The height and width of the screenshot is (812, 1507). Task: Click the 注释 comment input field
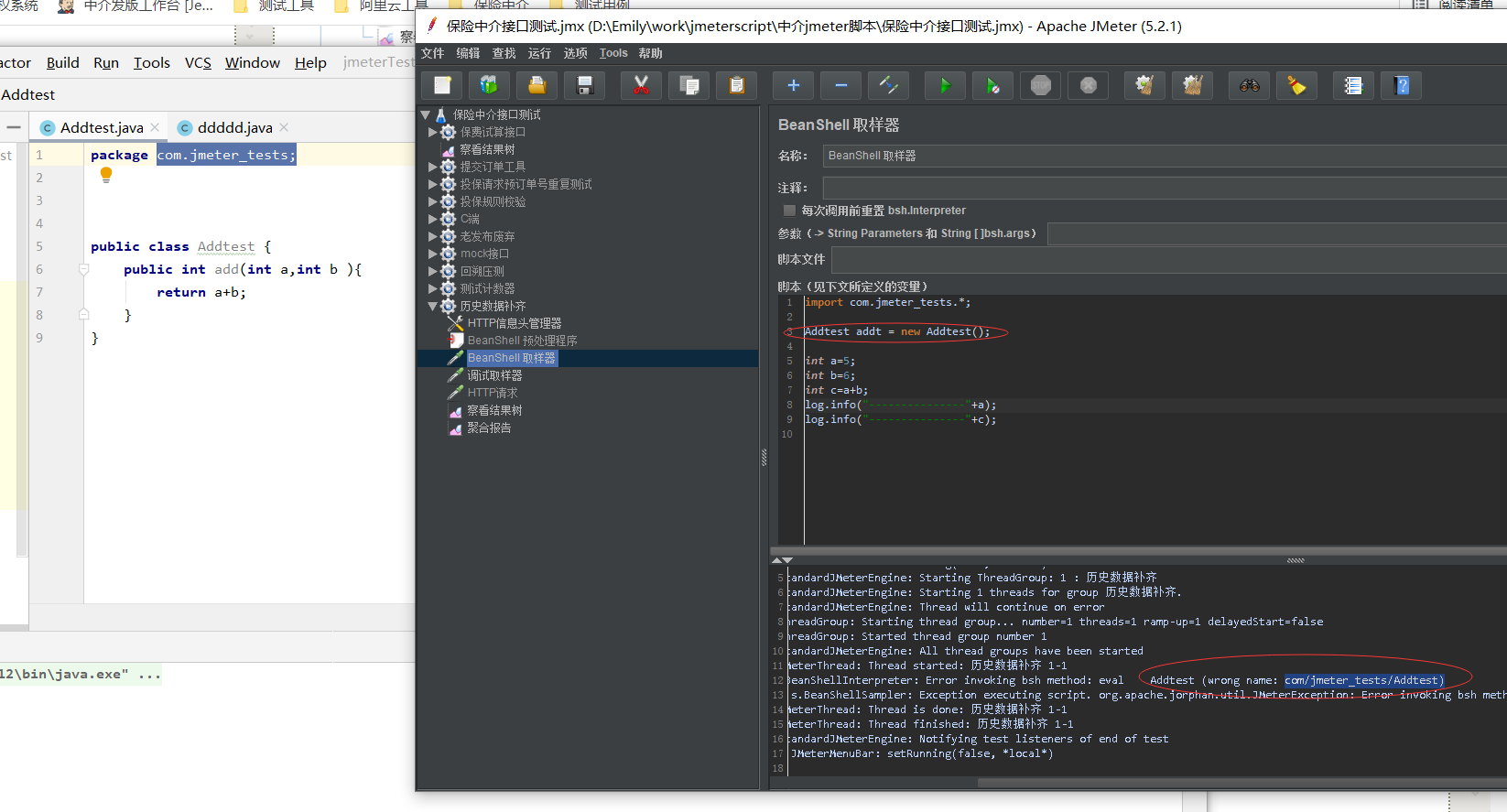pos(1165,188)
